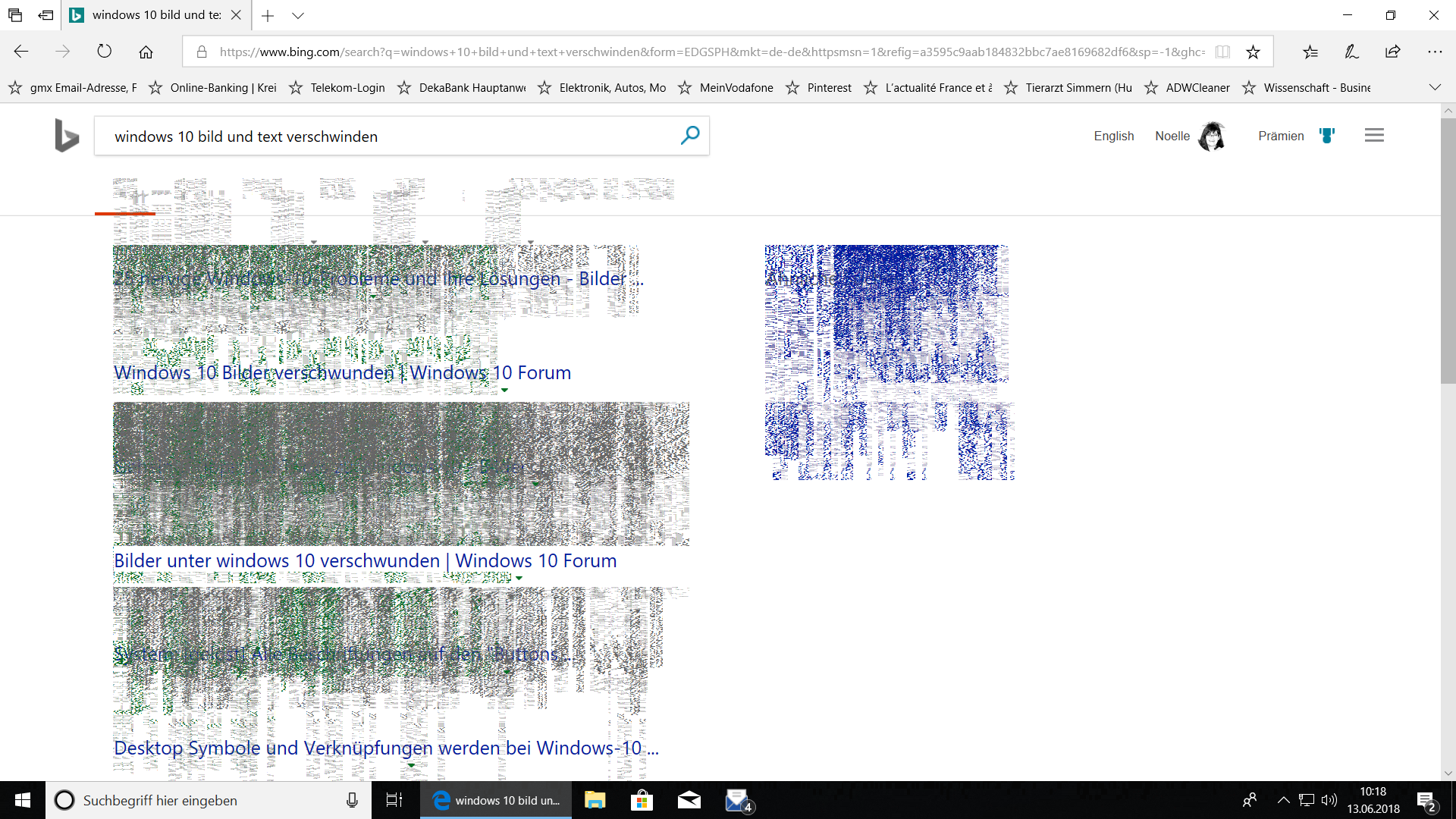
Task: Open MeinVodafone bookmark
Action: pyautogui.click(x=725, y=88)
